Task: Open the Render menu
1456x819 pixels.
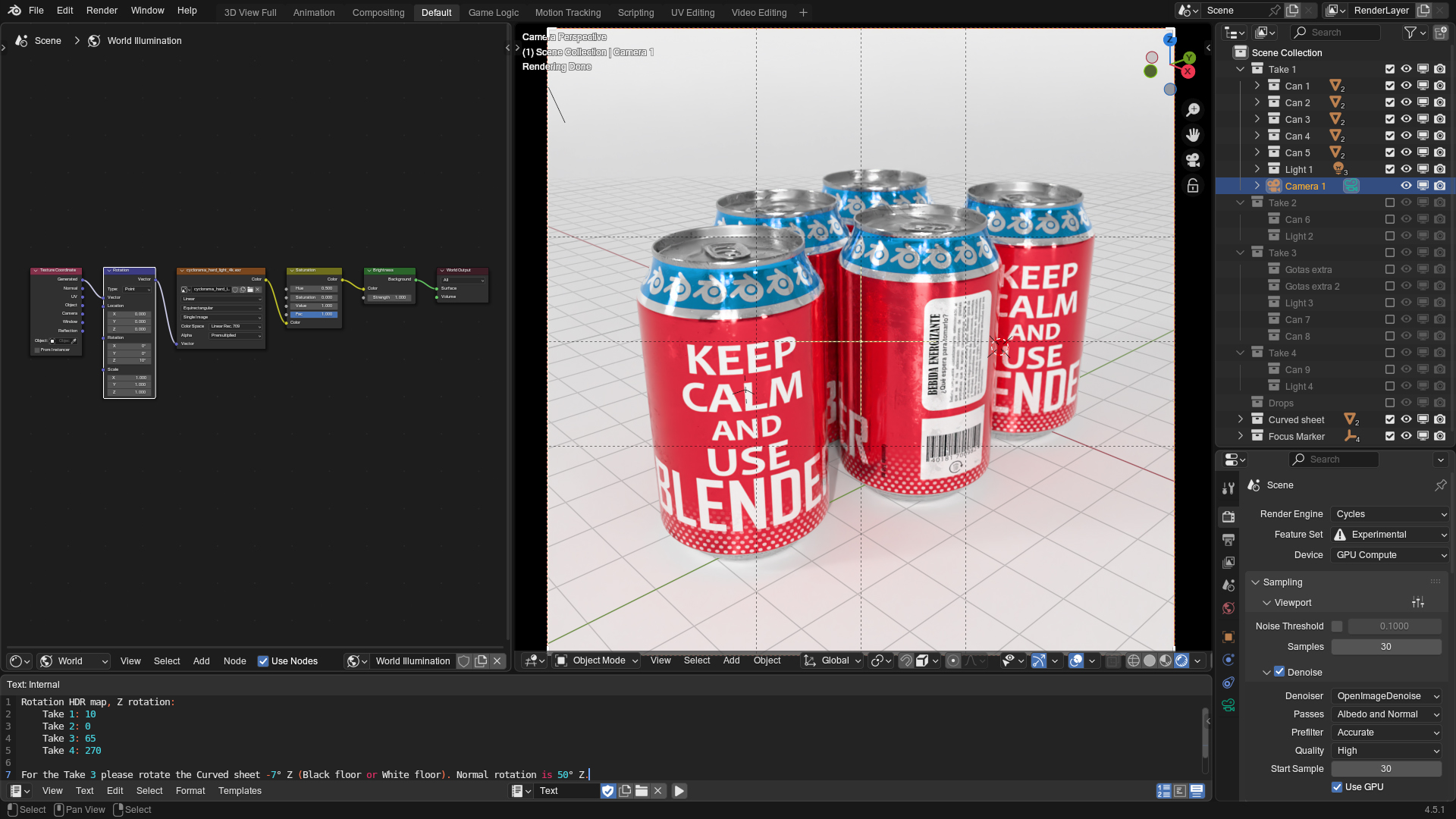Action: point(102,11)
